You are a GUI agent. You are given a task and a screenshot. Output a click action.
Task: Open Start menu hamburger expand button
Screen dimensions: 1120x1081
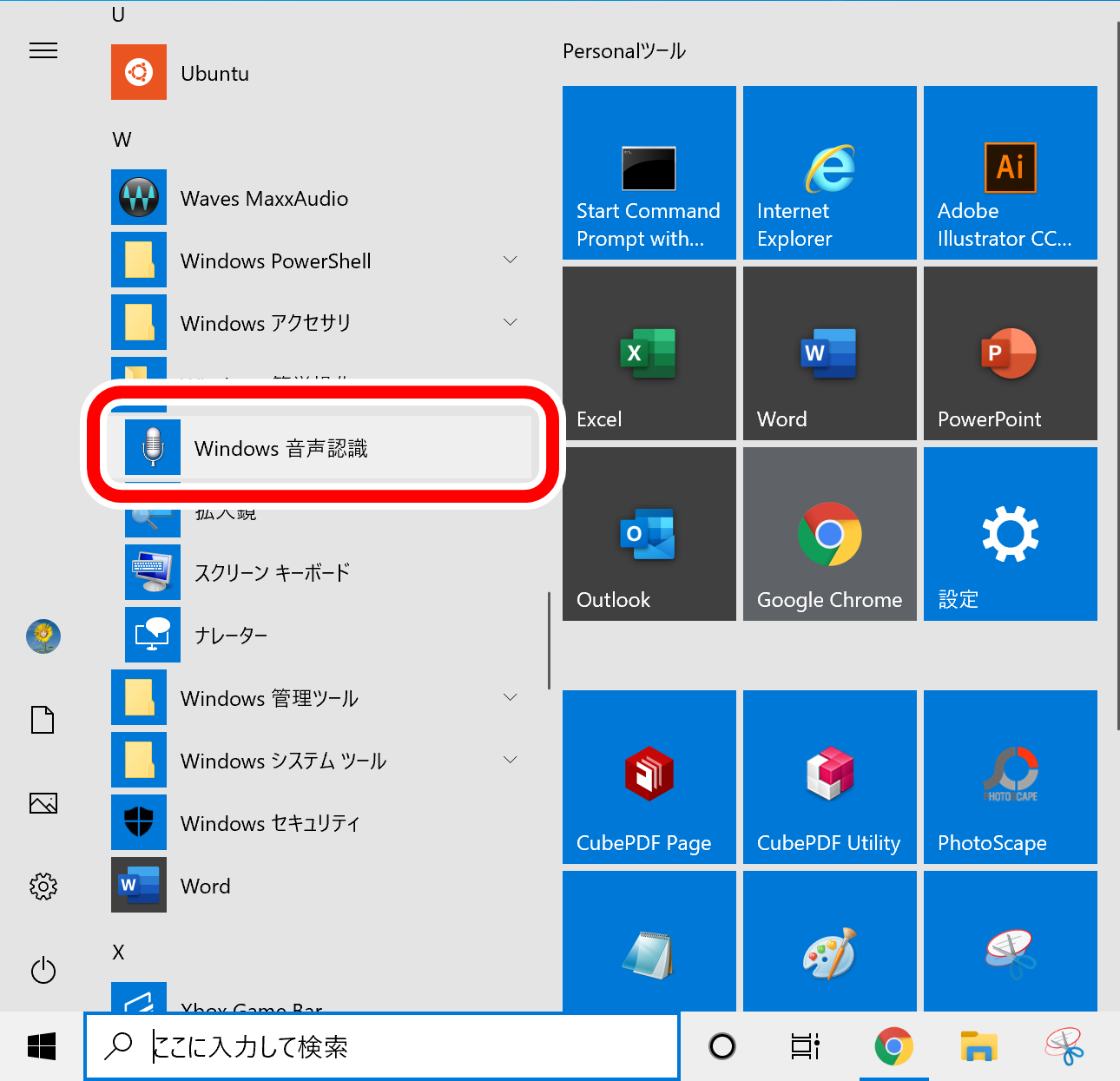[43, 50]
